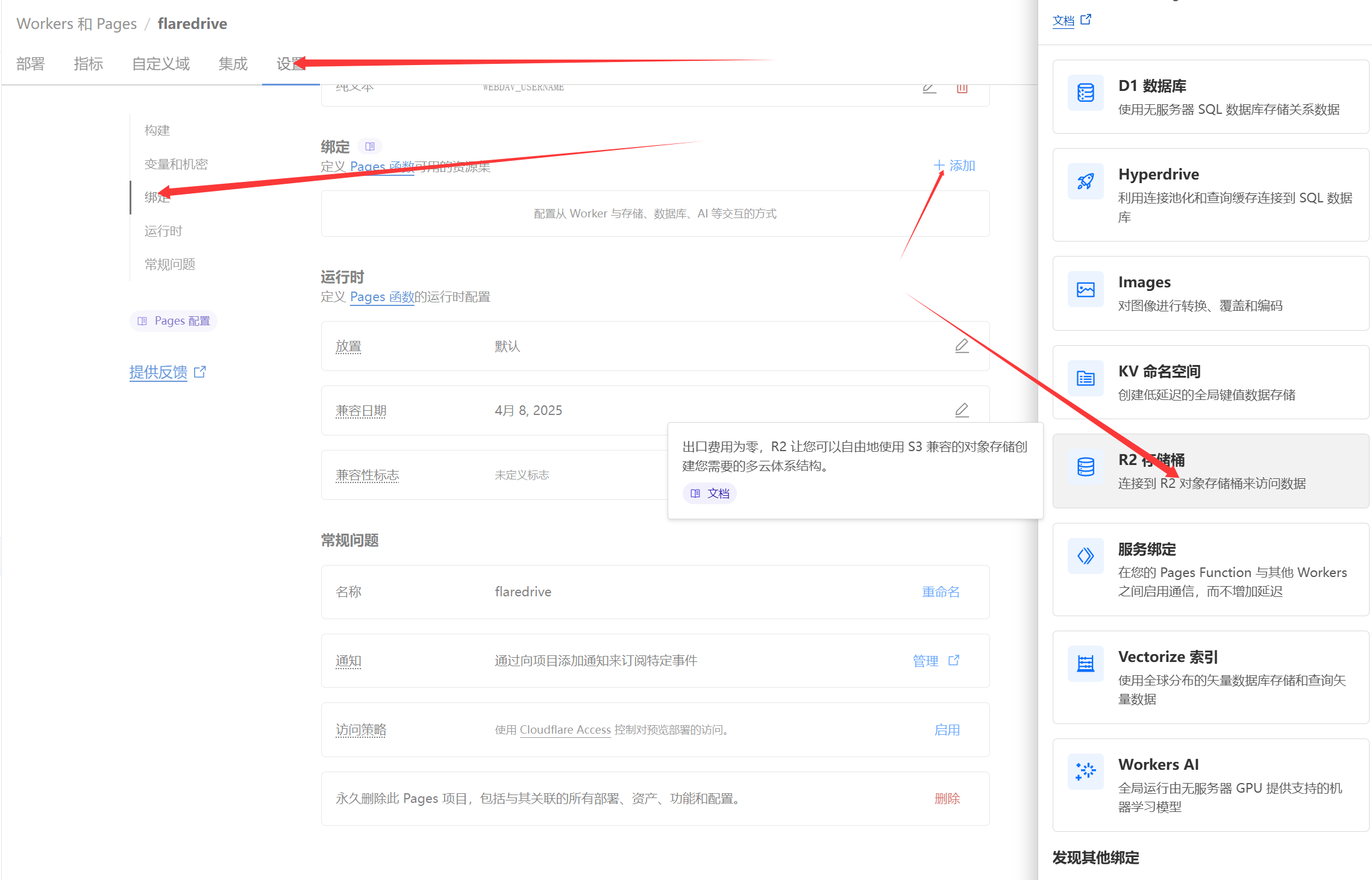Click the 通知 label
The width and height of the screenshot is (1372, 880).
[x=348, y=661]
